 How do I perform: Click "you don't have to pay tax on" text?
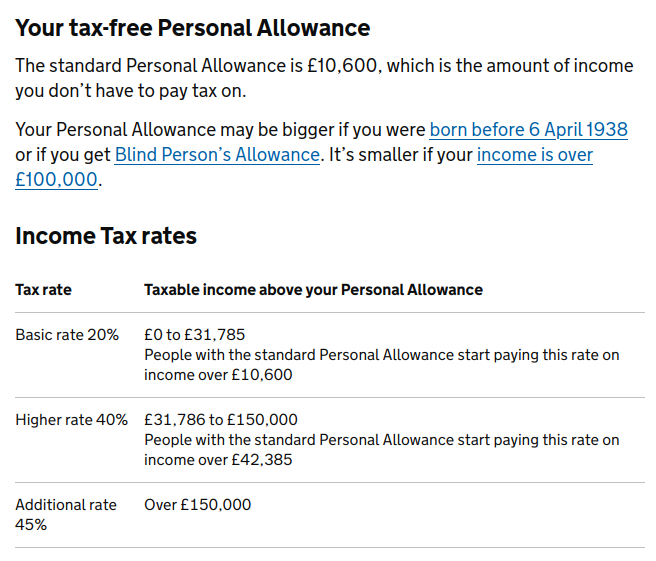(x=130, y=91)
